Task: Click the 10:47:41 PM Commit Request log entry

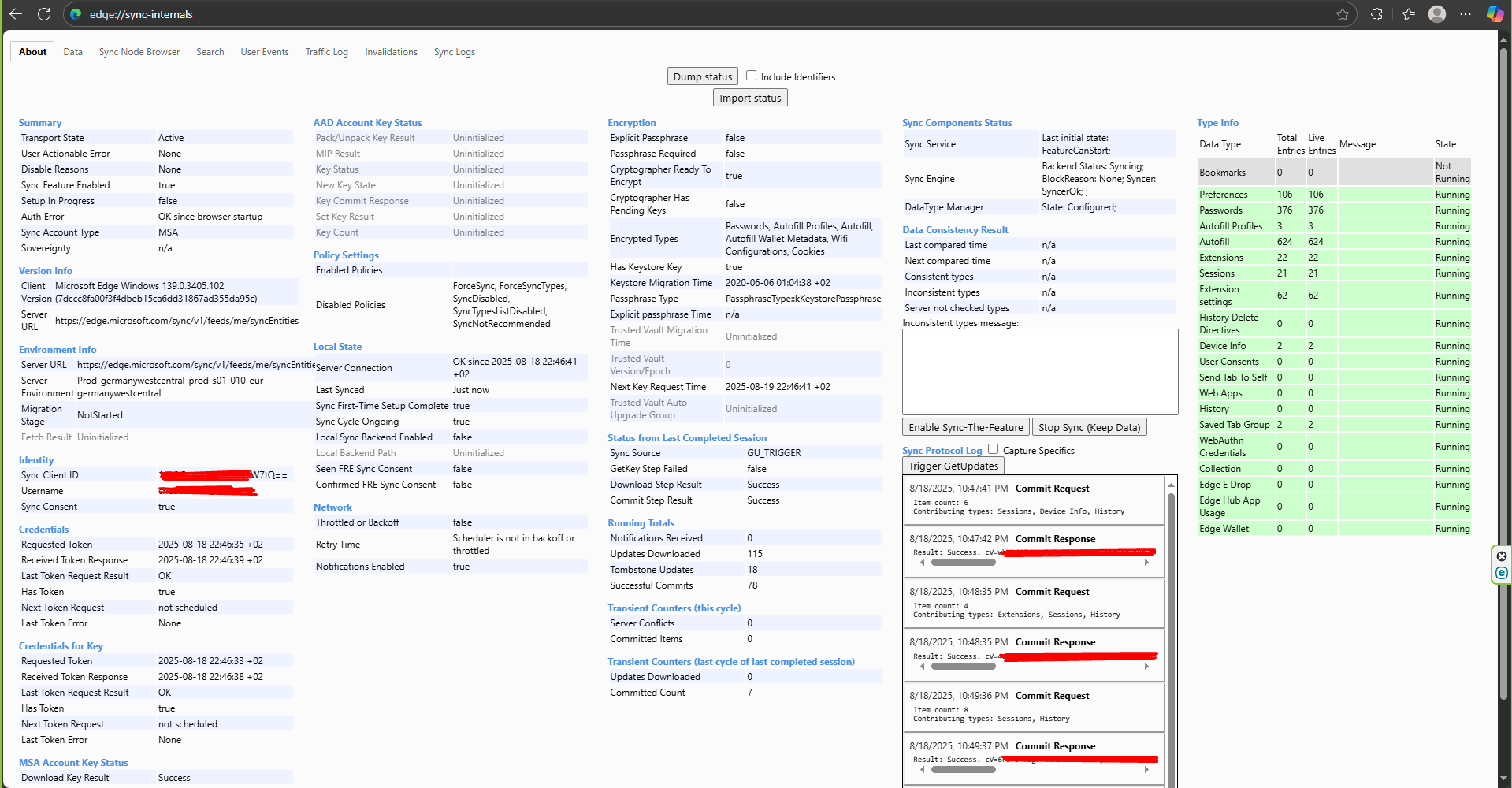Action: (1034, 500)
